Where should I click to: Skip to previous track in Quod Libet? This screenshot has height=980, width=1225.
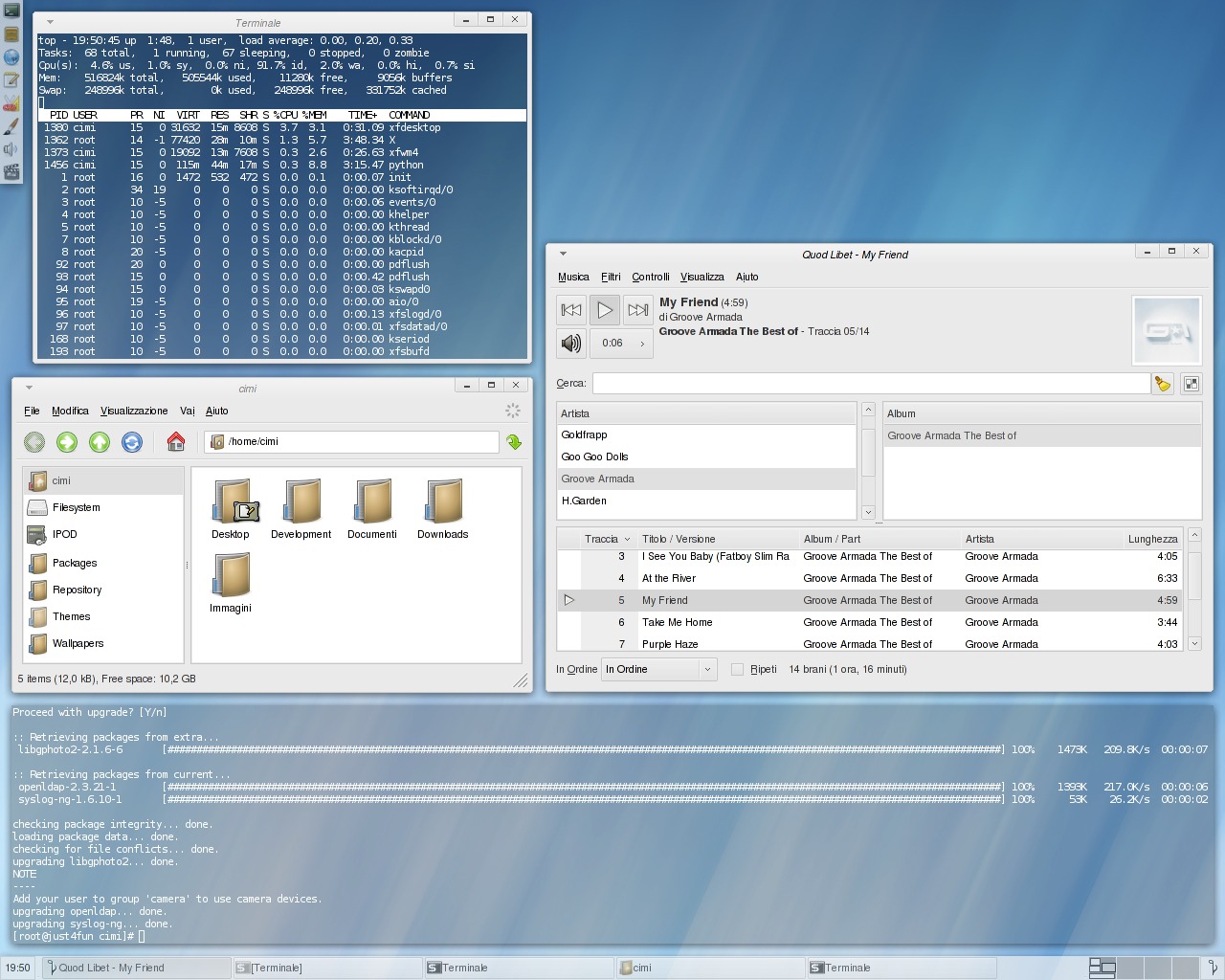pos(571,310)
